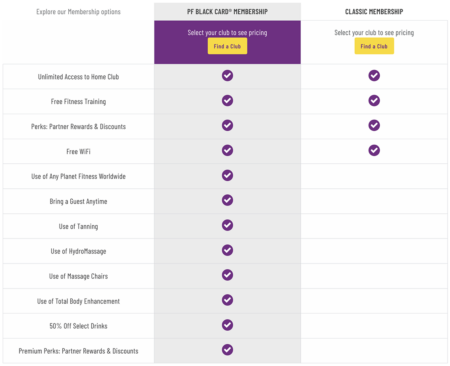Click 'Perks: Partner Rewards & Discounts' label

pyautogui.click(x=78, y=126)
